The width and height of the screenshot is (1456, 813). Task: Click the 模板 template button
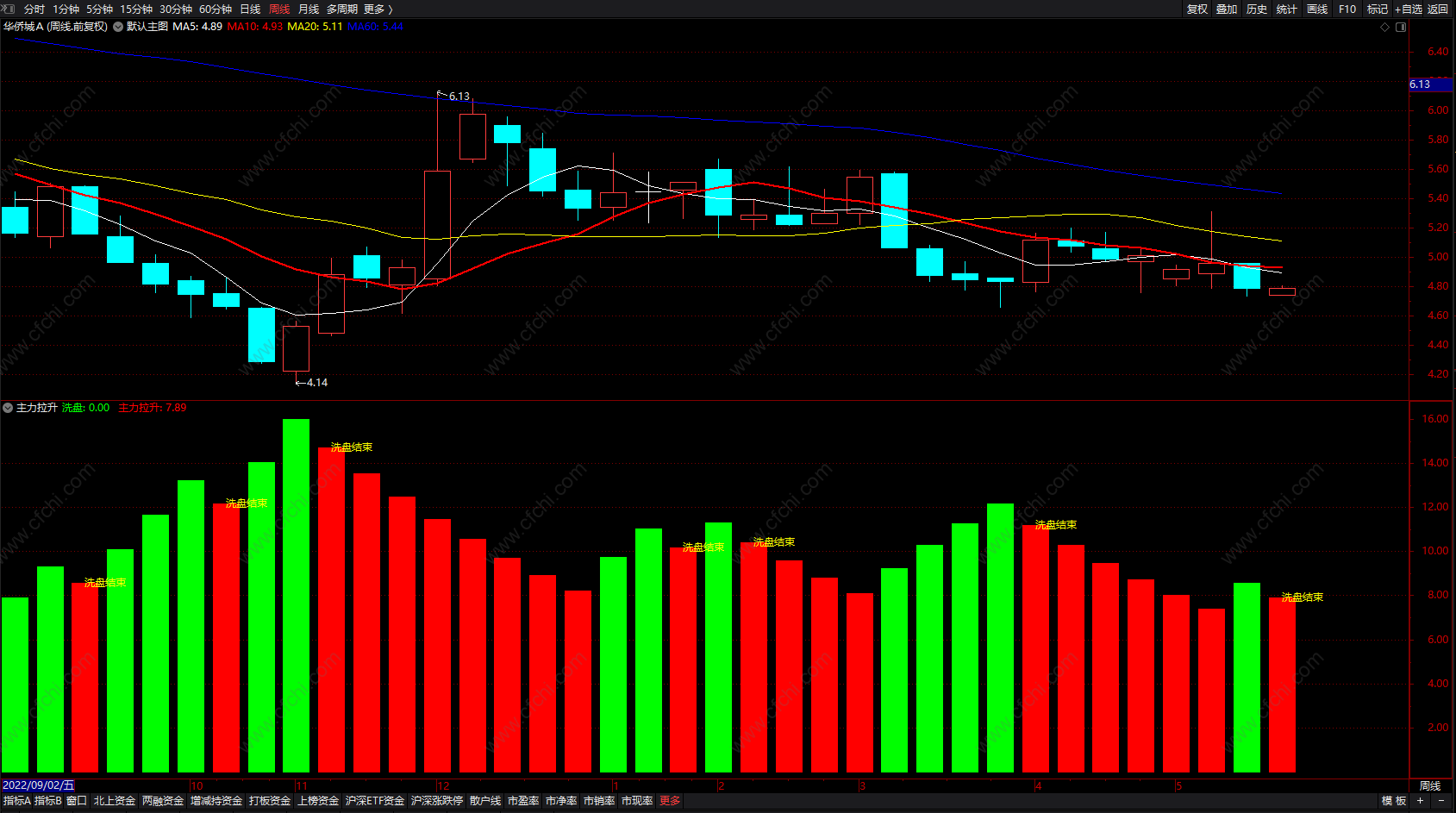pos(1394,801)
